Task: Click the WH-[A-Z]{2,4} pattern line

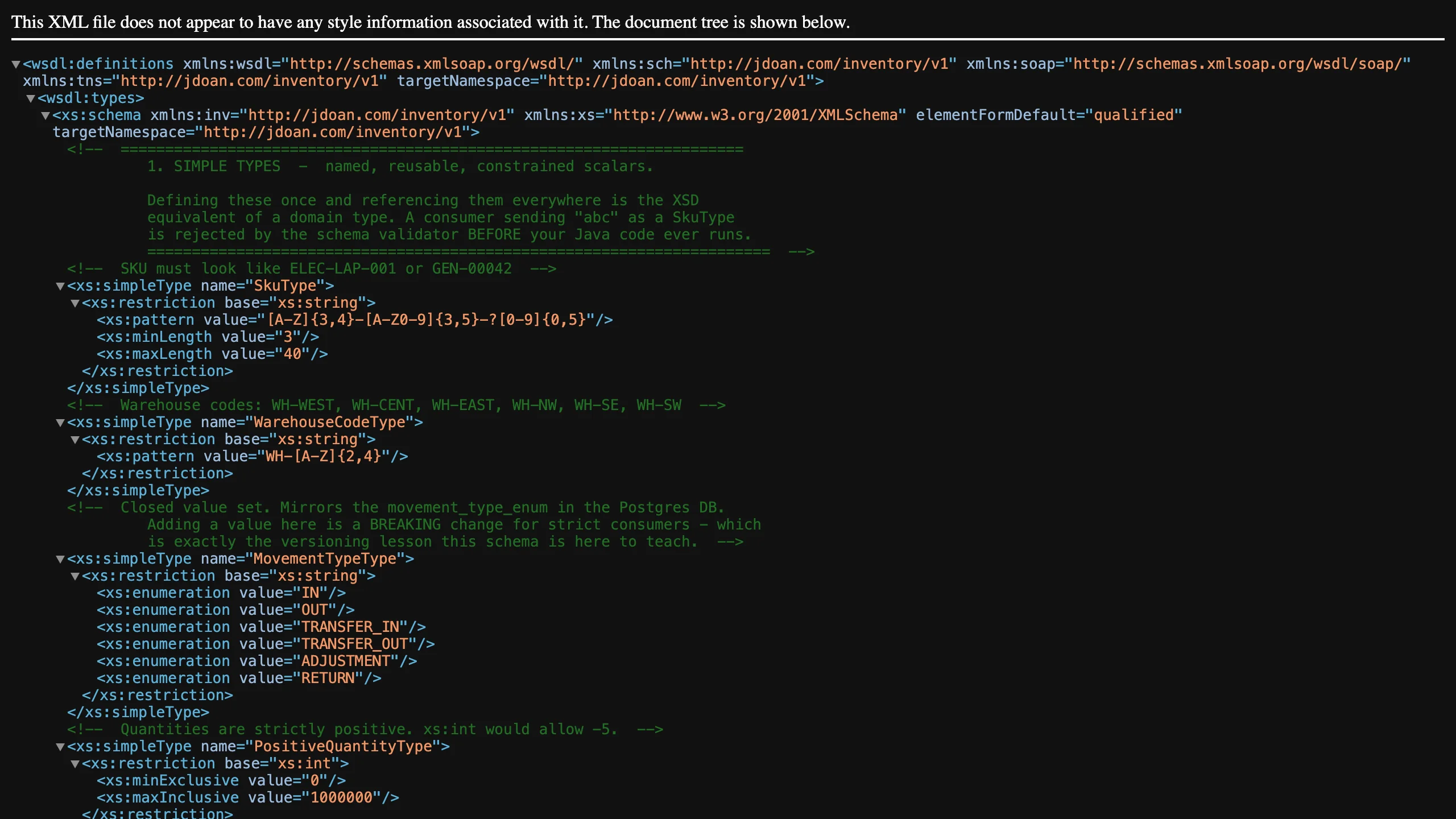Action: pos(253,456)
